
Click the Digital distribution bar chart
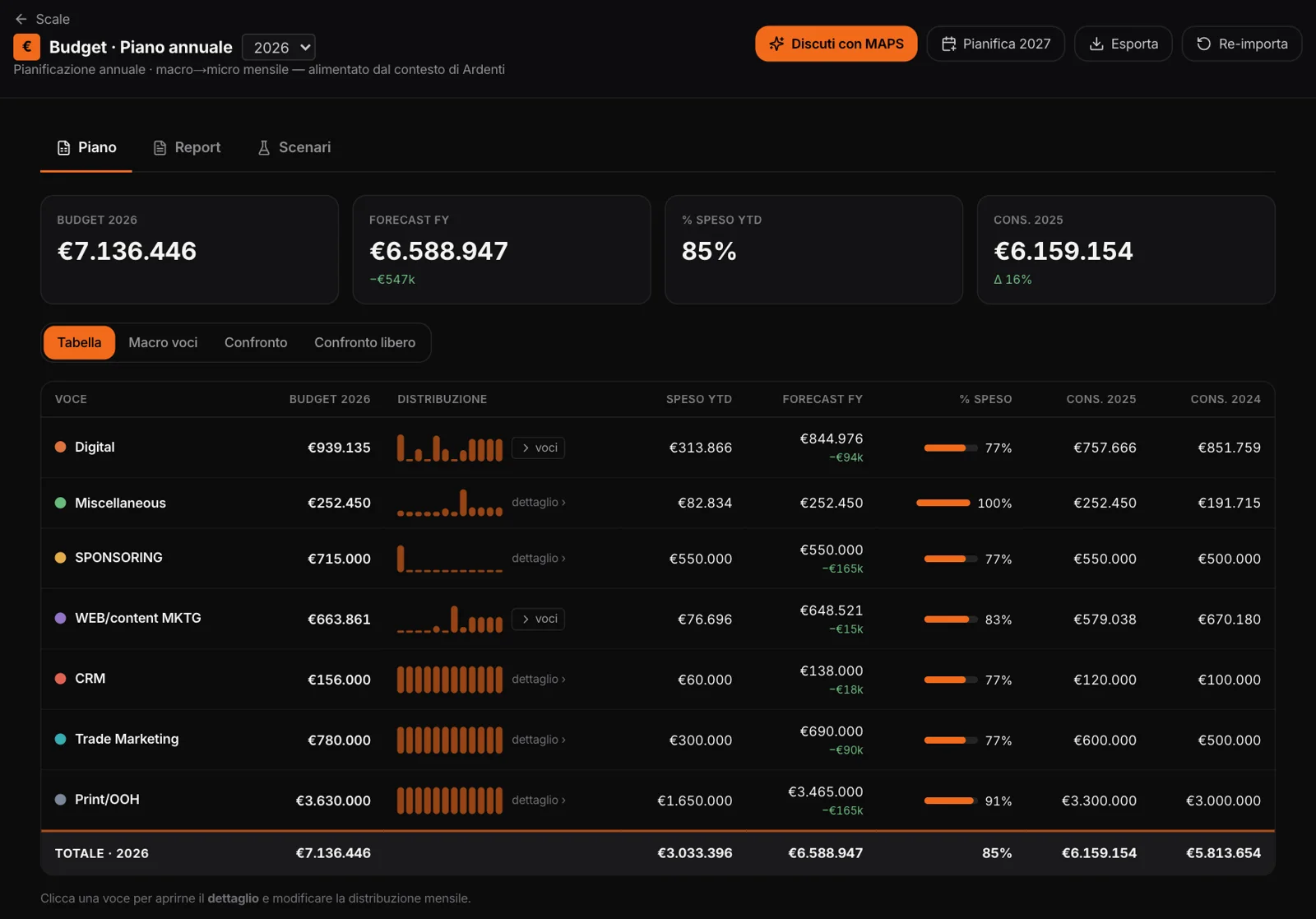tap(450, 448)
